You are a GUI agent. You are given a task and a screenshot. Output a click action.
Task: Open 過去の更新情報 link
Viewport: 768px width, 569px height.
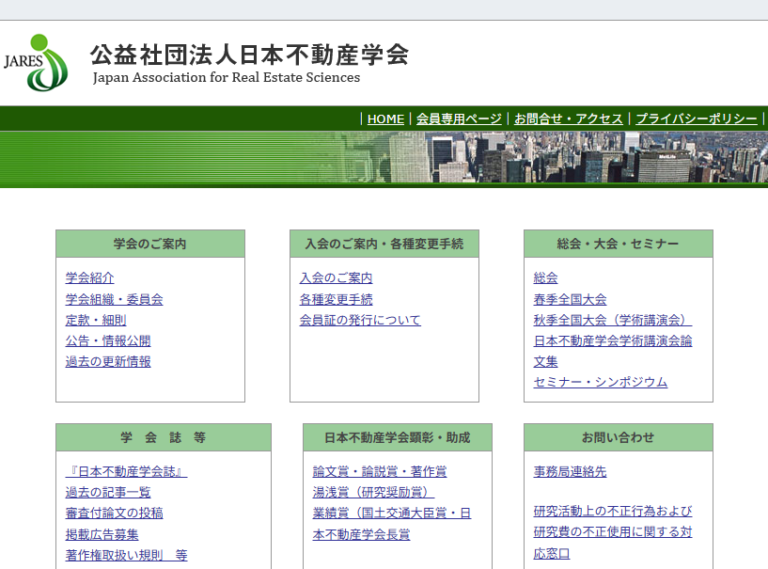(x=108, y=362)
